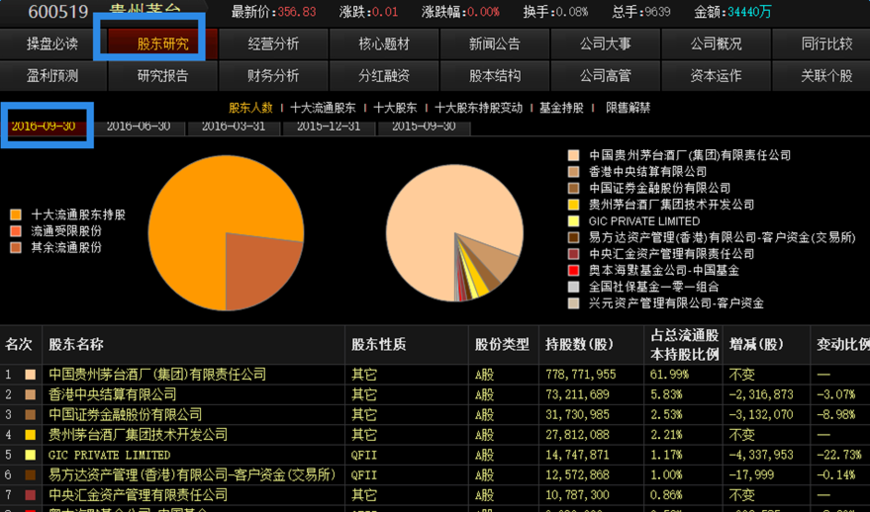Click the stock code 600519

[58, 12]
